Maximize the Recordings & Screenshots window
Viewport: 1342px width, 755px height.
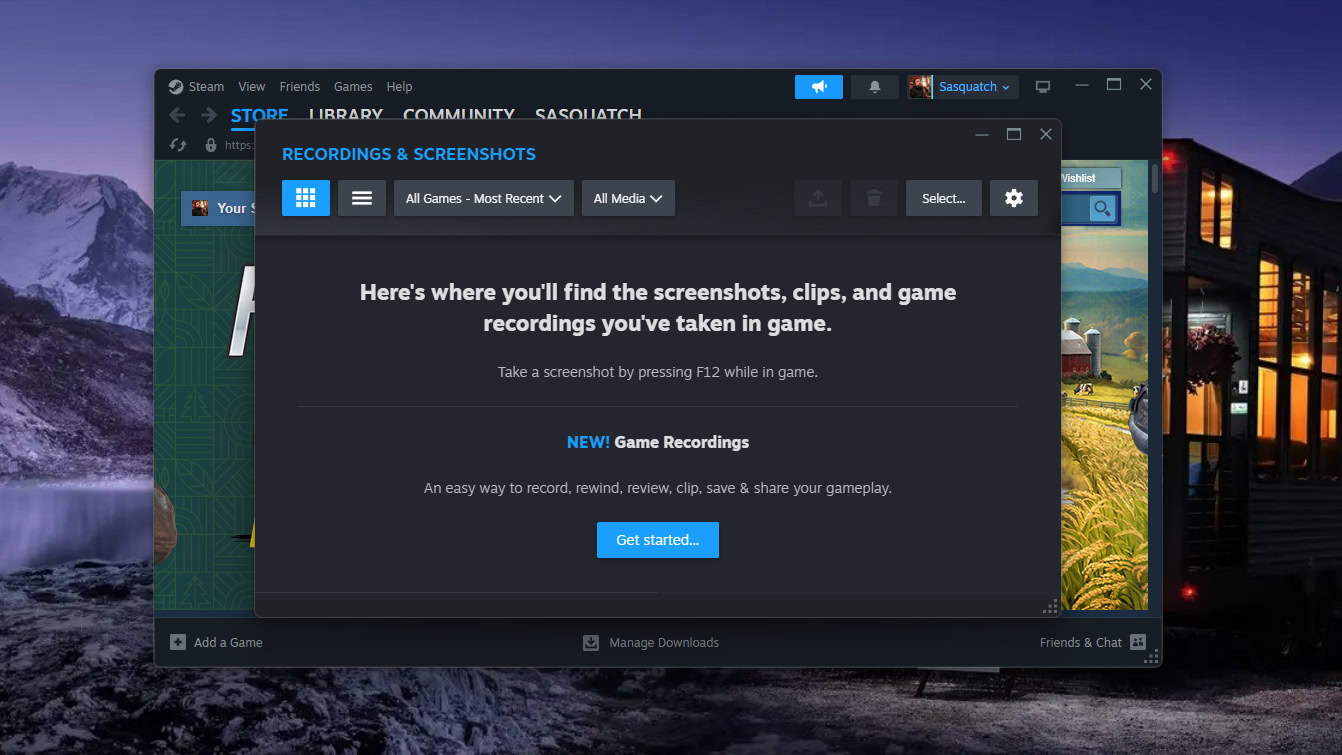coord(1014,134)
